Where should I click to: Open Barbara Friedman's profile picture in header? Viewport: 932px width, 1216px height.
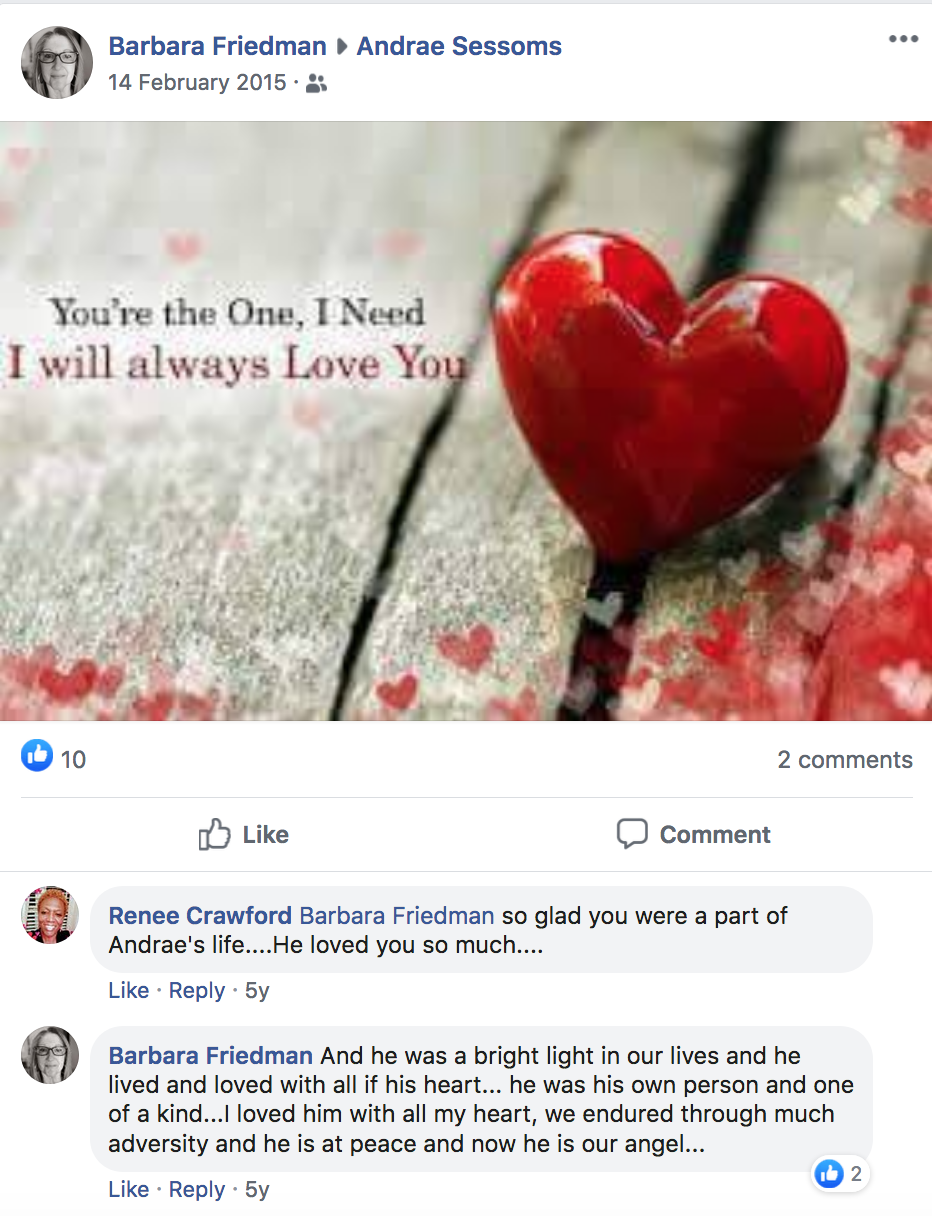point(57,62)
